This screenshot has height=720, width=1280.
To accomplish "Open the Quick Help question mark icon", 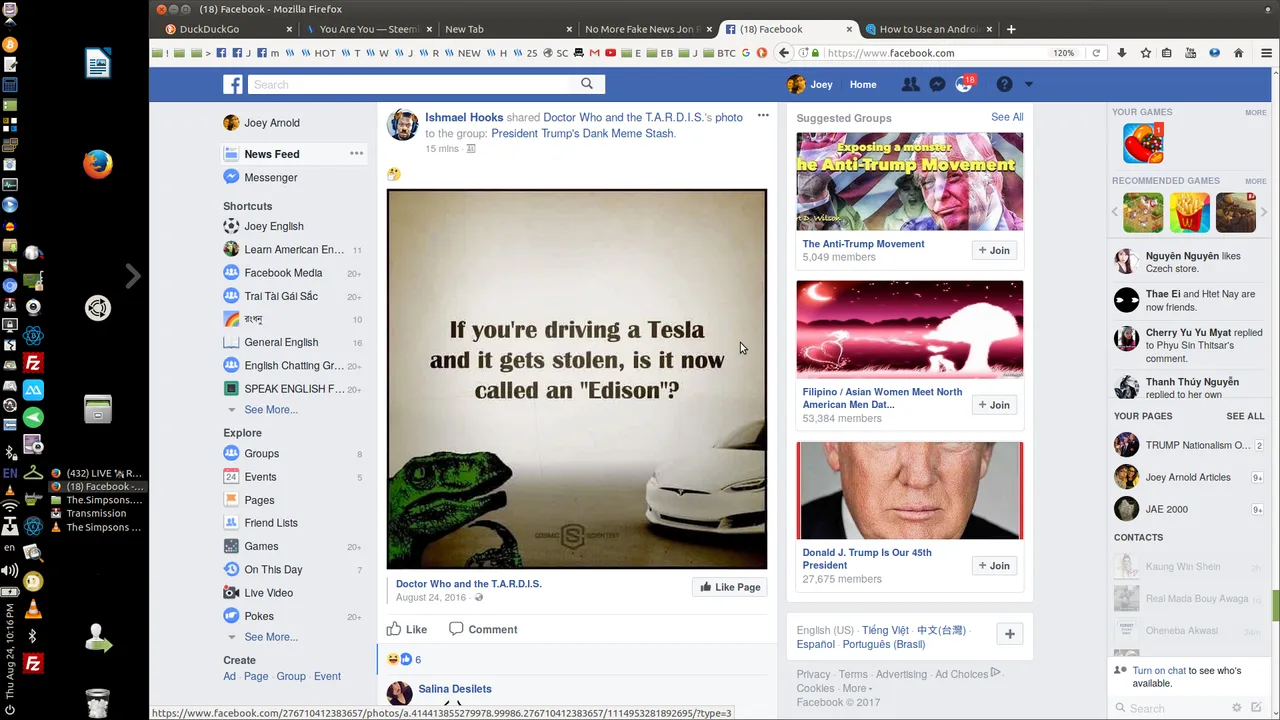I will click(x=1004, y=85).
